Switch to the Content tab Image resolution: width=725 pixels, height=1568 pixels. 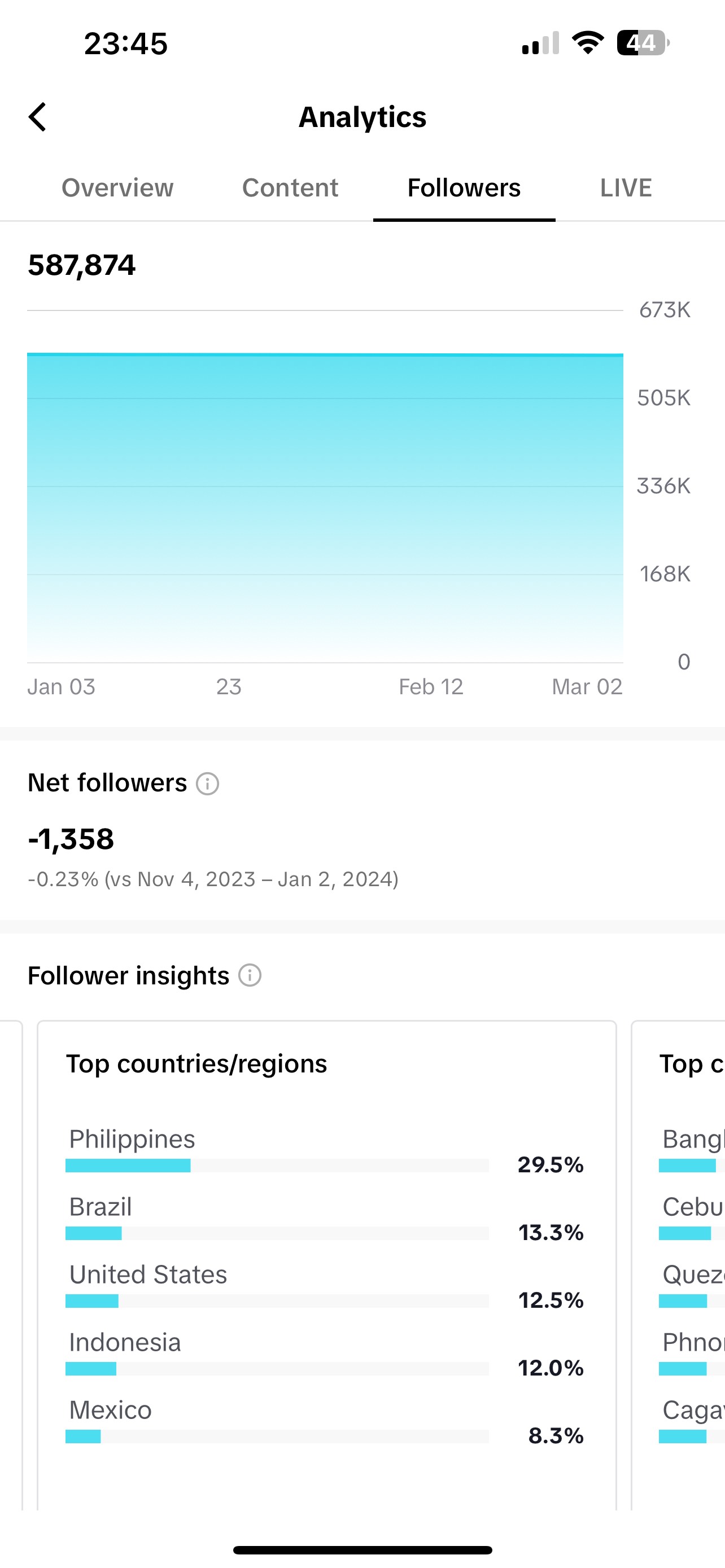pyautogui.click(x=290, y=187)
